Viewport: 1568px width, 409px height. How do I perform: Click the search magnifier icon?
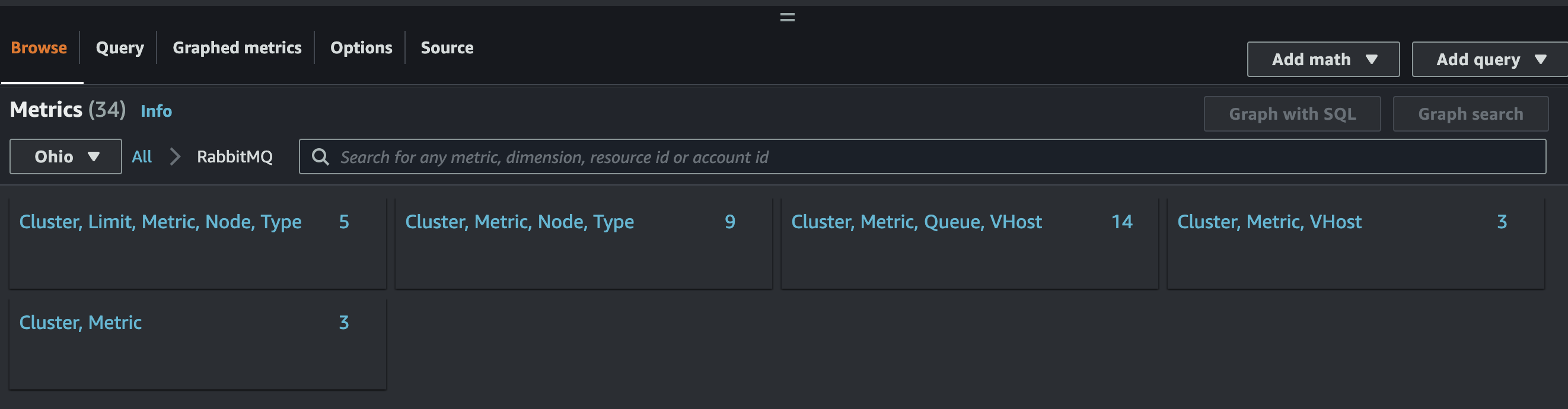point(320,157)
